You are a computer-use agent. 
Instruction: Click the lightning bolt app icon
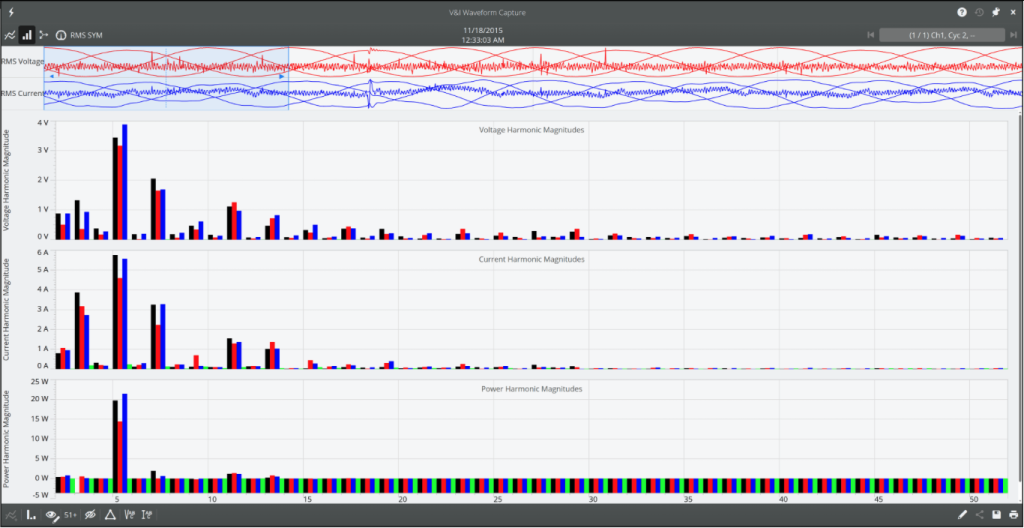click(11, 12)
